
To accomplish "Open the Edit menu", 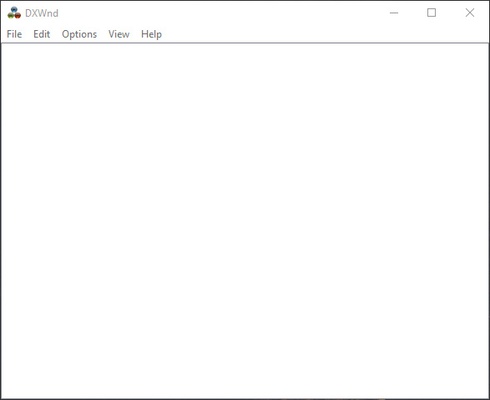I will click(x=42, y=34).
